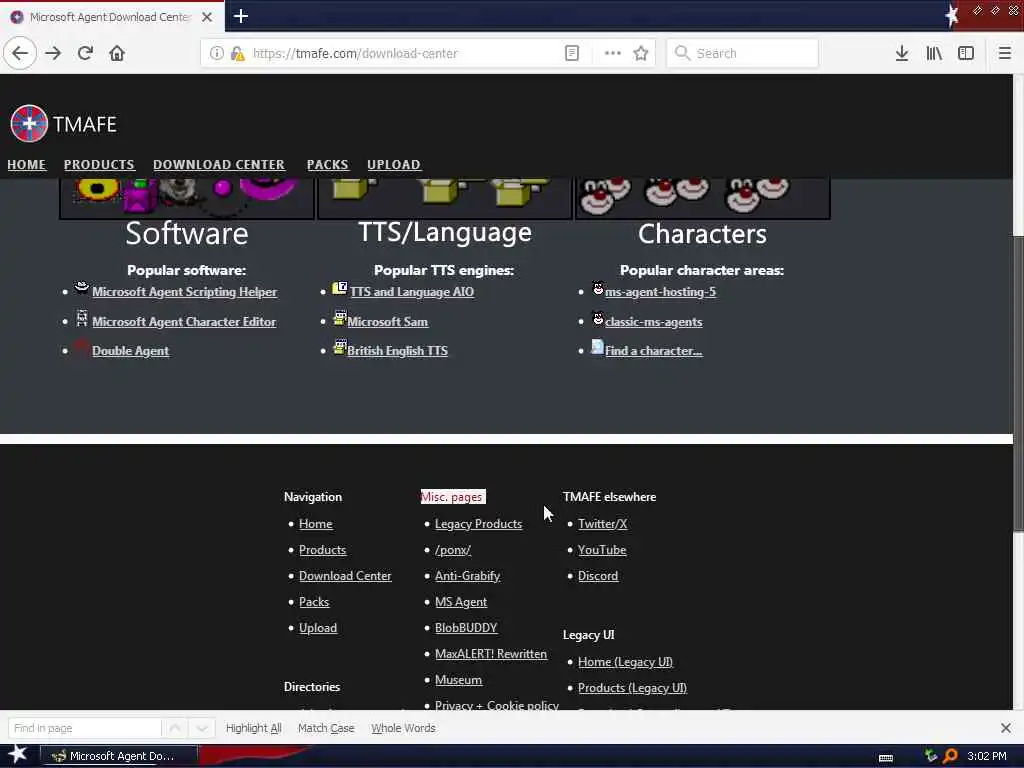The width and height of the screenshot is (1024, 768).
Task: Open HOME in site navigation
Action: pyautogui.click(x=27, y=165)
